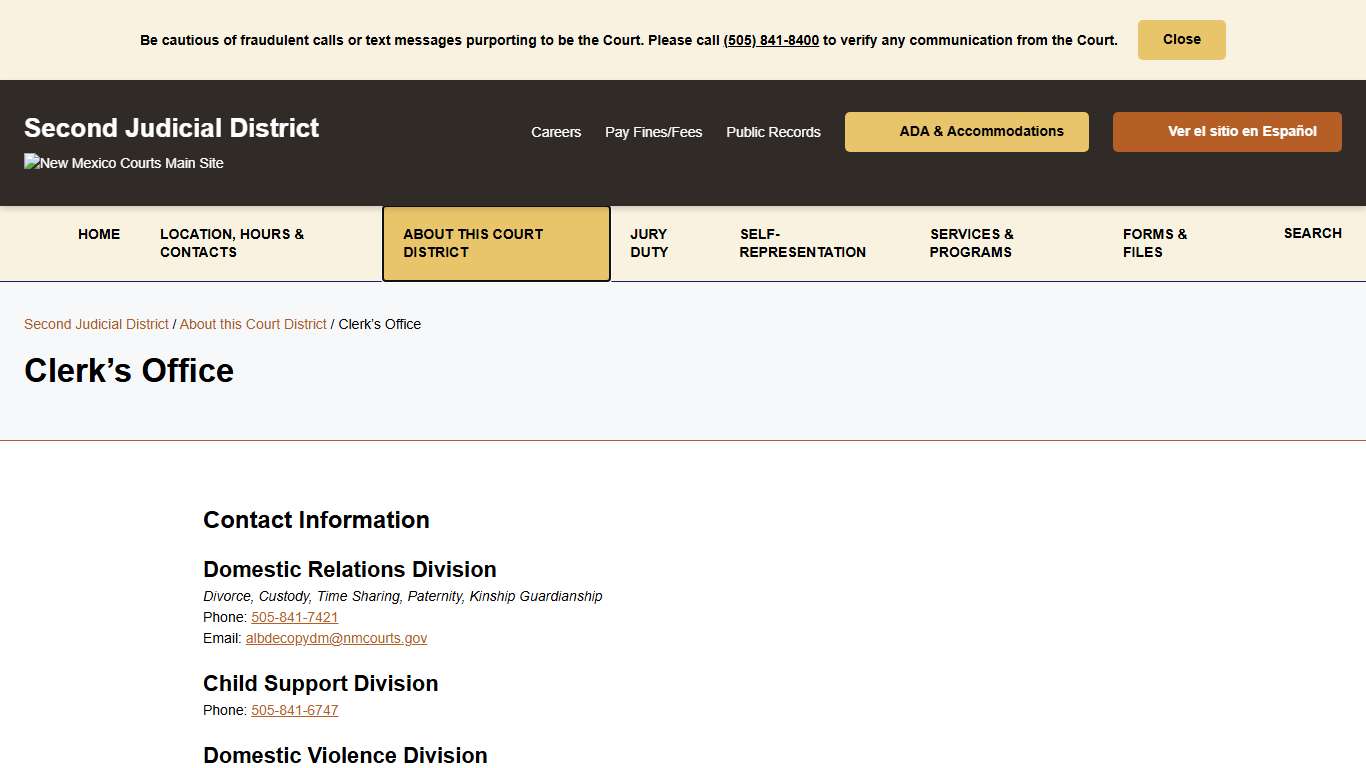Select Home in the main navigation

click(99, 234)
